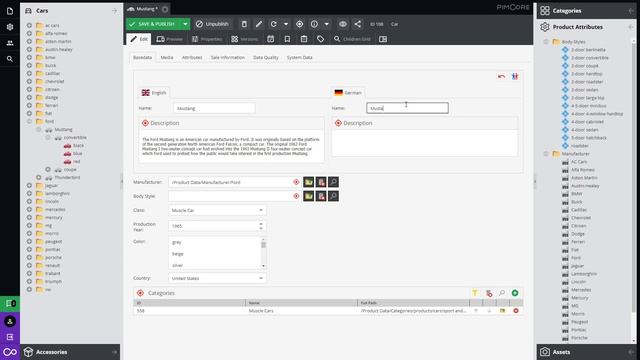Open Manufacturer folder icon button

(309, 182)
